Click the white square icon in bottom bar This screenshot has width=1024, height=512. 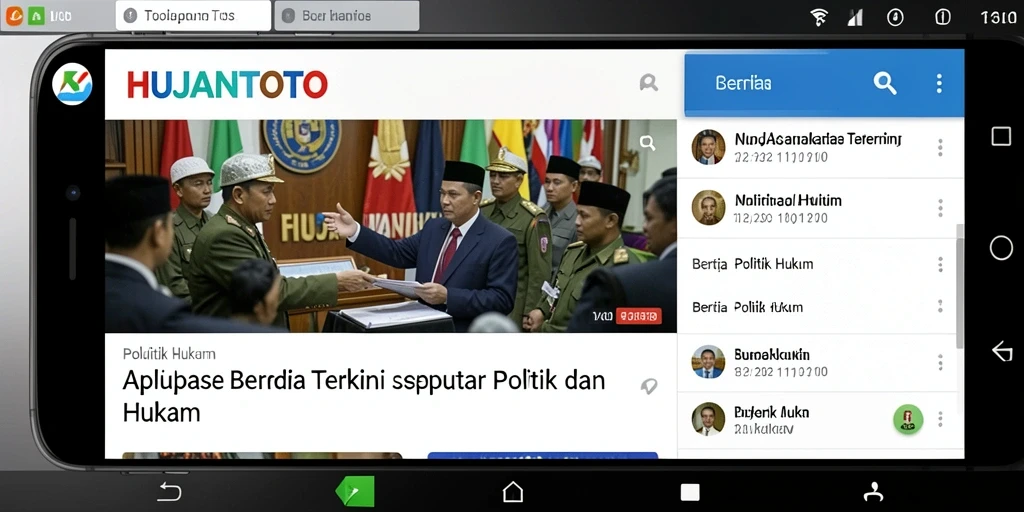(690, 492)
